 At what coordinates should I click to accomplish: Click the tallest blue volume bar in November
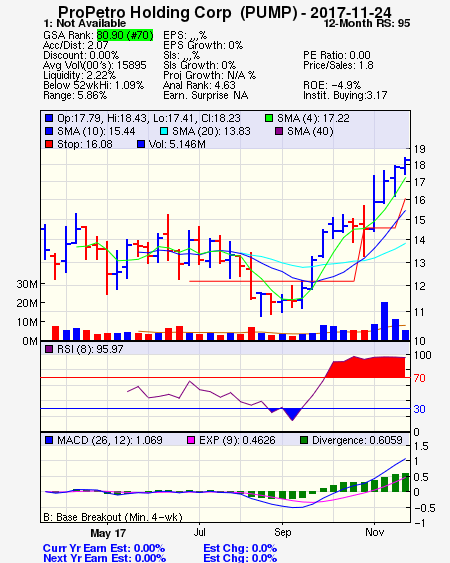point(384,321)
